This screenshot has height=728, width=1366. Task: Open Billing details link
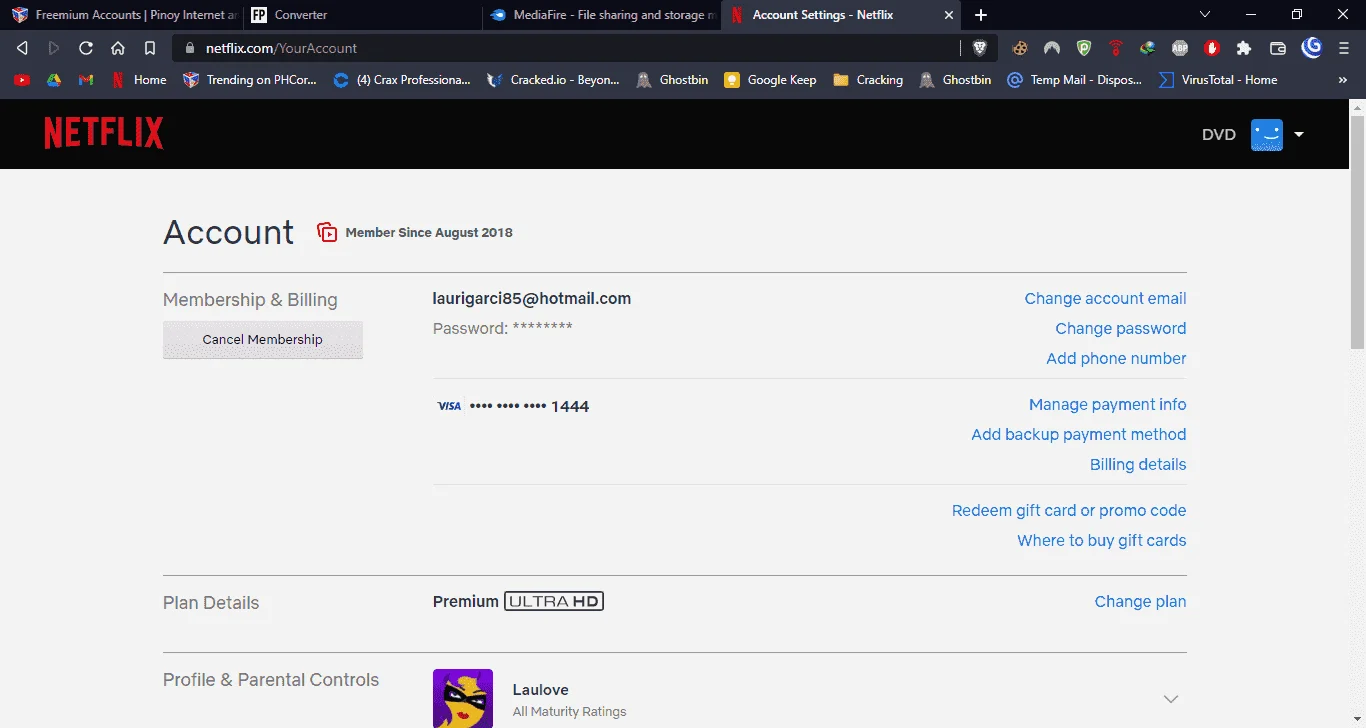click(x=1138, y=464)
